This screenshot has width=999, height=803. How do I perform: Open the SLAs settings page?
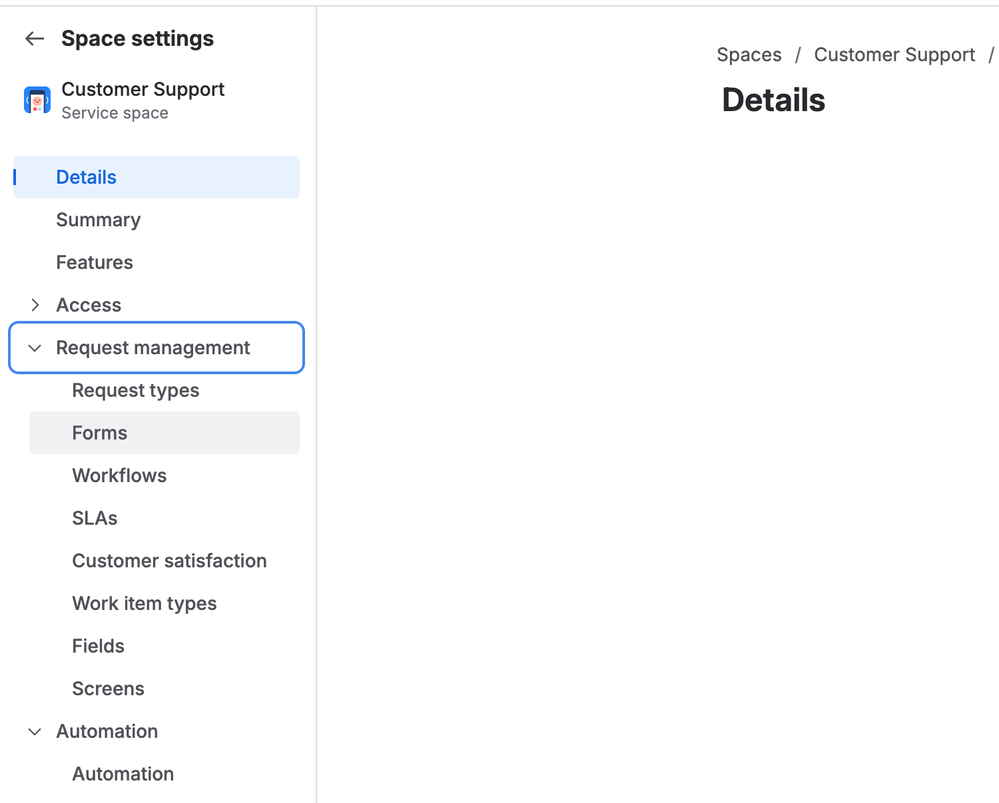(95, 518)
